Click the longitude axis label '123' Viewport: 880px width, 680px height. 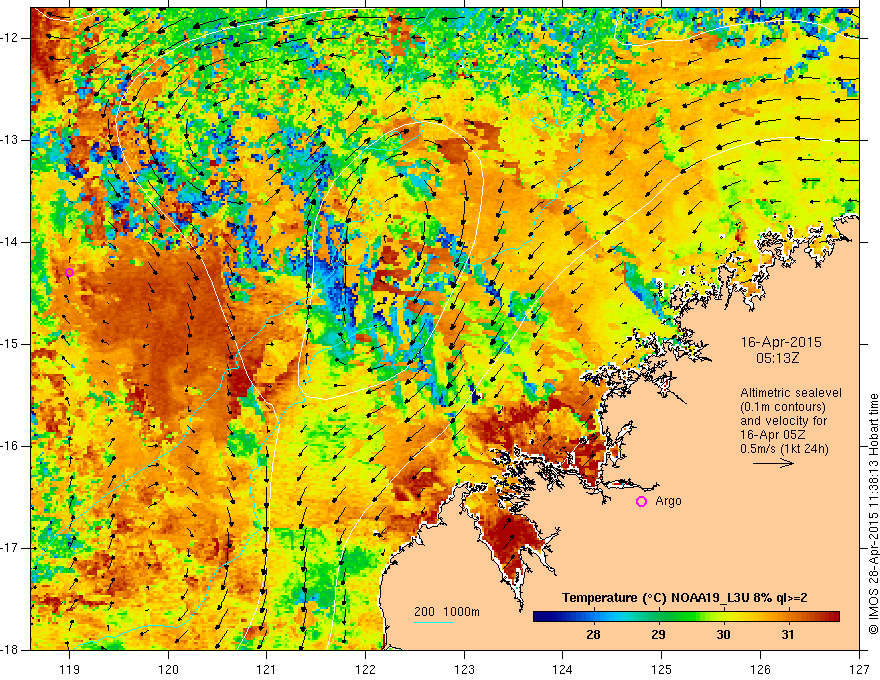click(x=464, y=669)
